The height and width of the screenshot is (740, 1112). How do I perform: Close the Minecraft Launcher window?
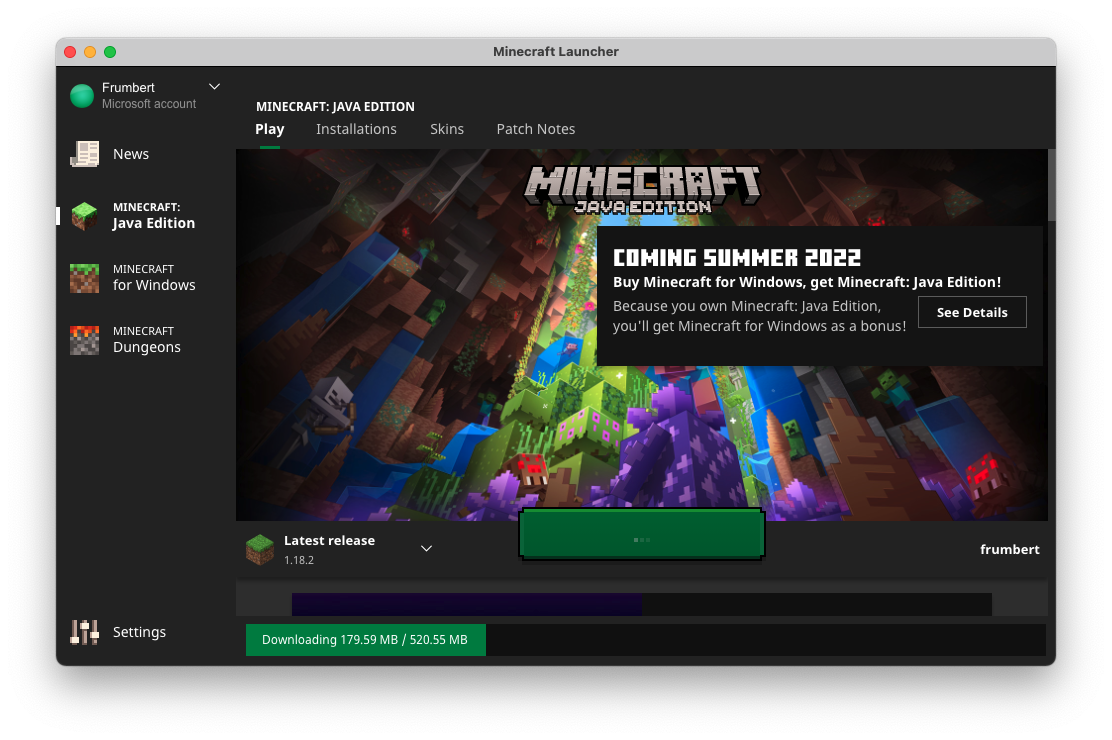coord(70,52)
